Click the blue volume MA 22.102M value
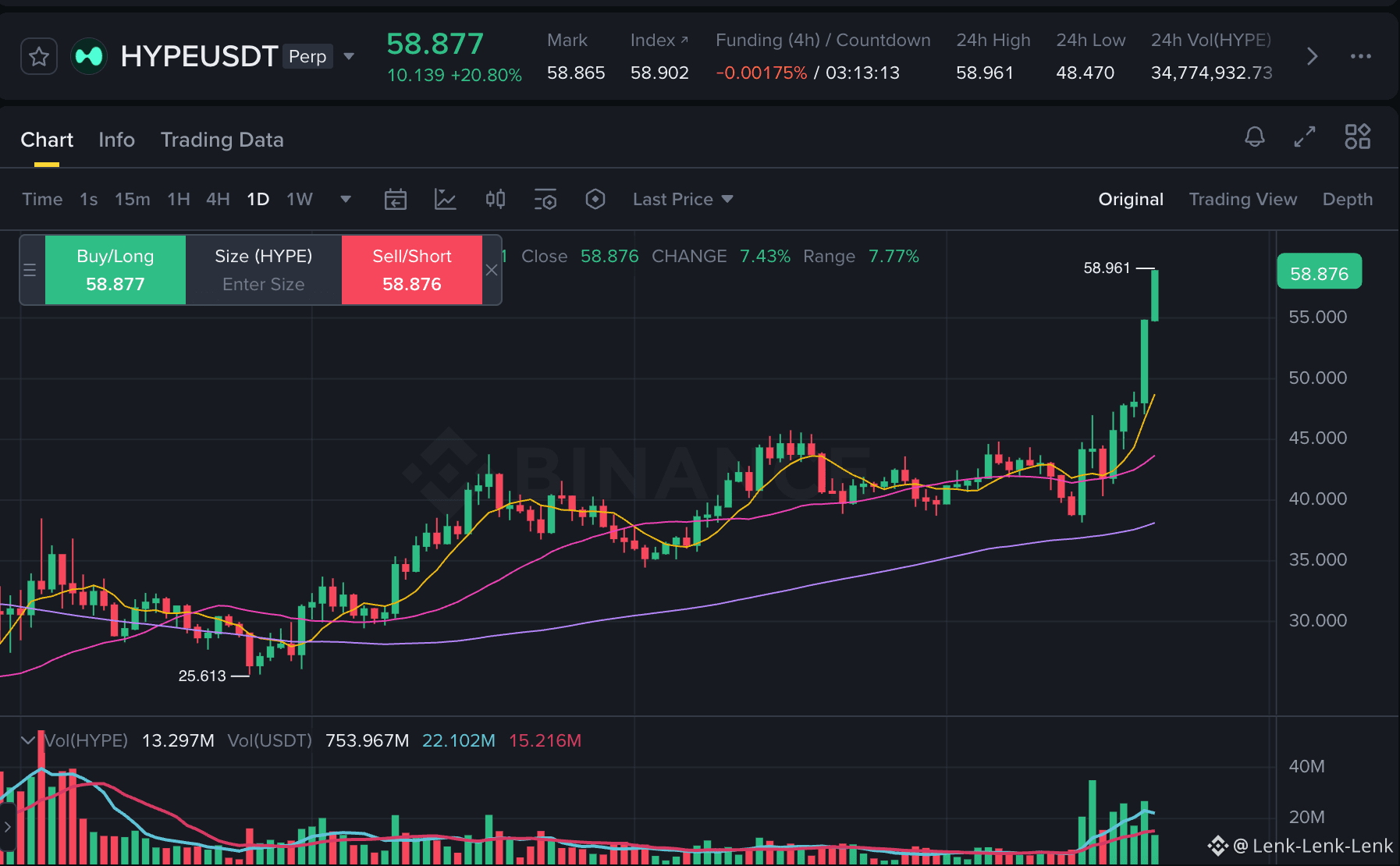Screen dimensions: 1400x866 coord(459,740)
